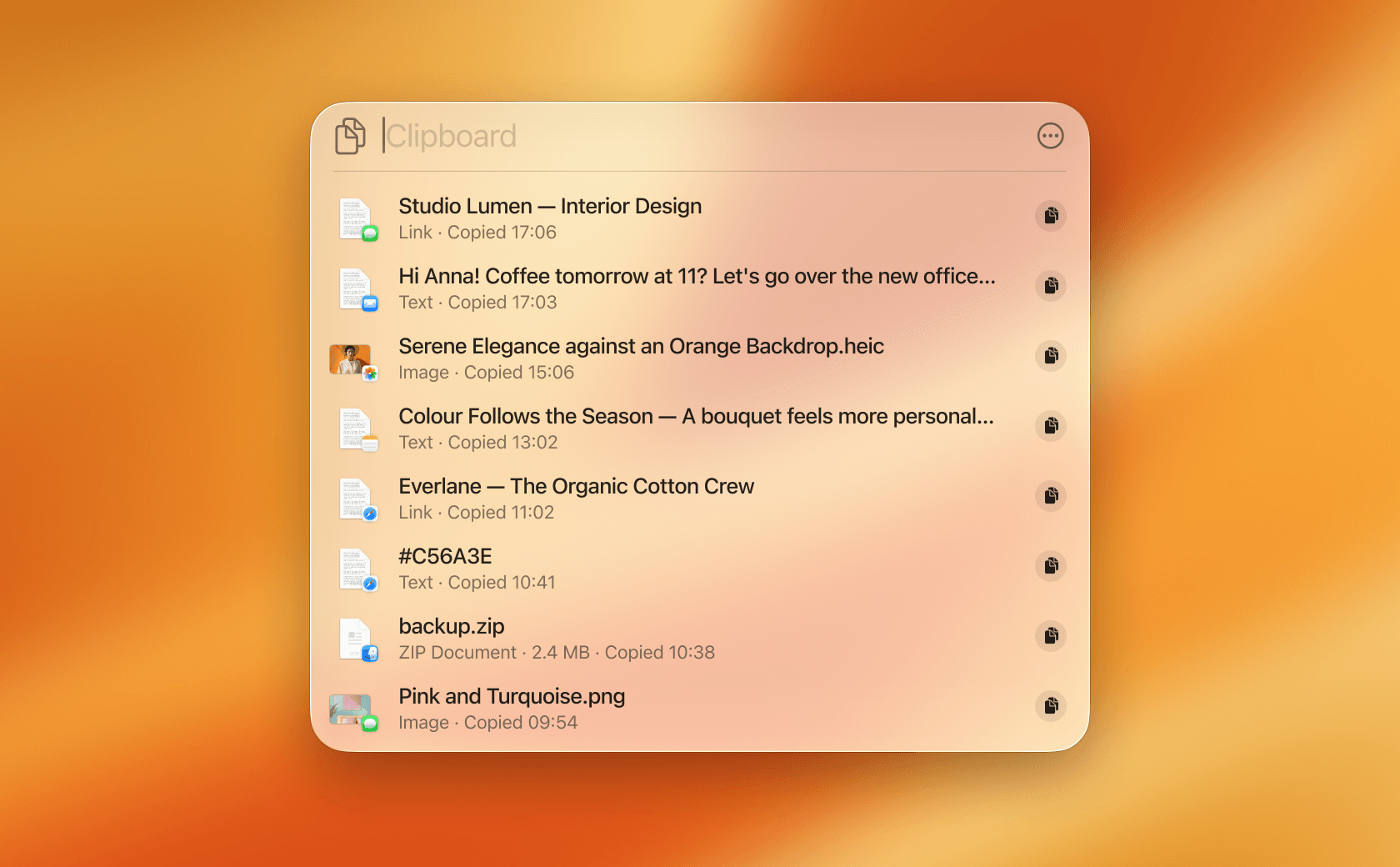Click 'Image · Copied 09:54' subtitle
This screenshot has height=867, width=1400.
(x=487, y=723)
